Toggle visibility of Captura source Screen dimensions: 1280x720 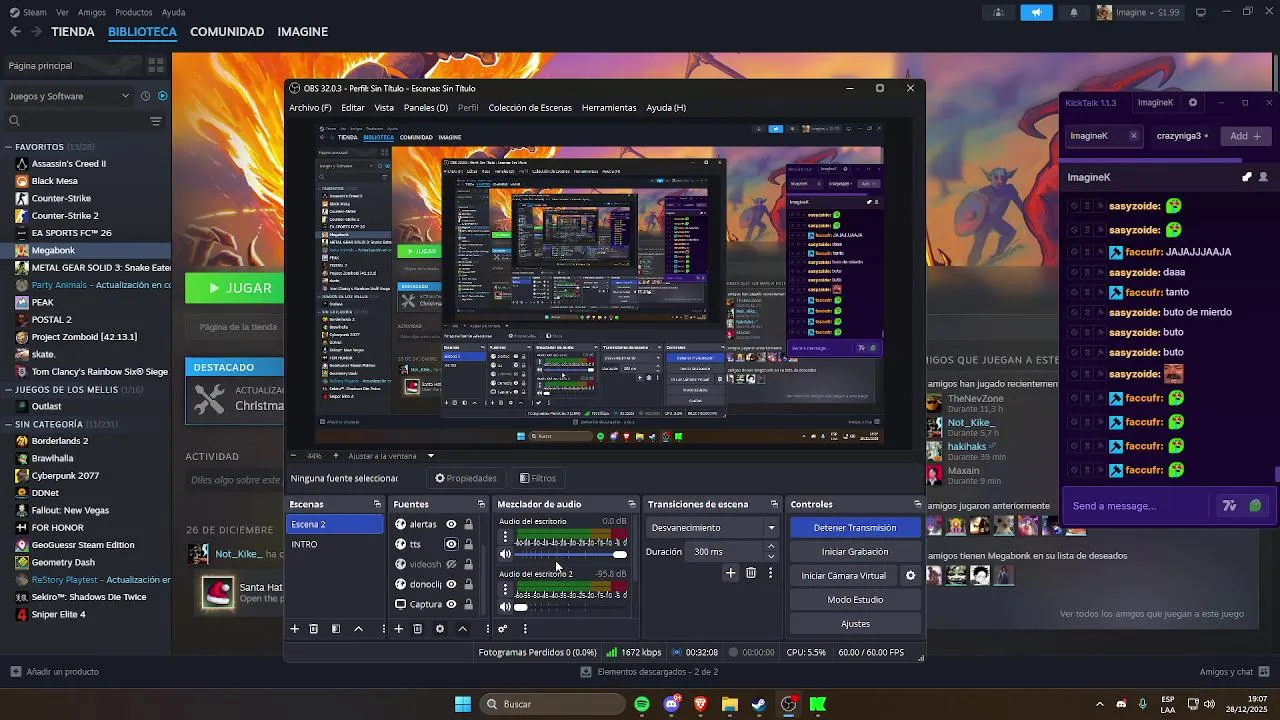(451, 604)
